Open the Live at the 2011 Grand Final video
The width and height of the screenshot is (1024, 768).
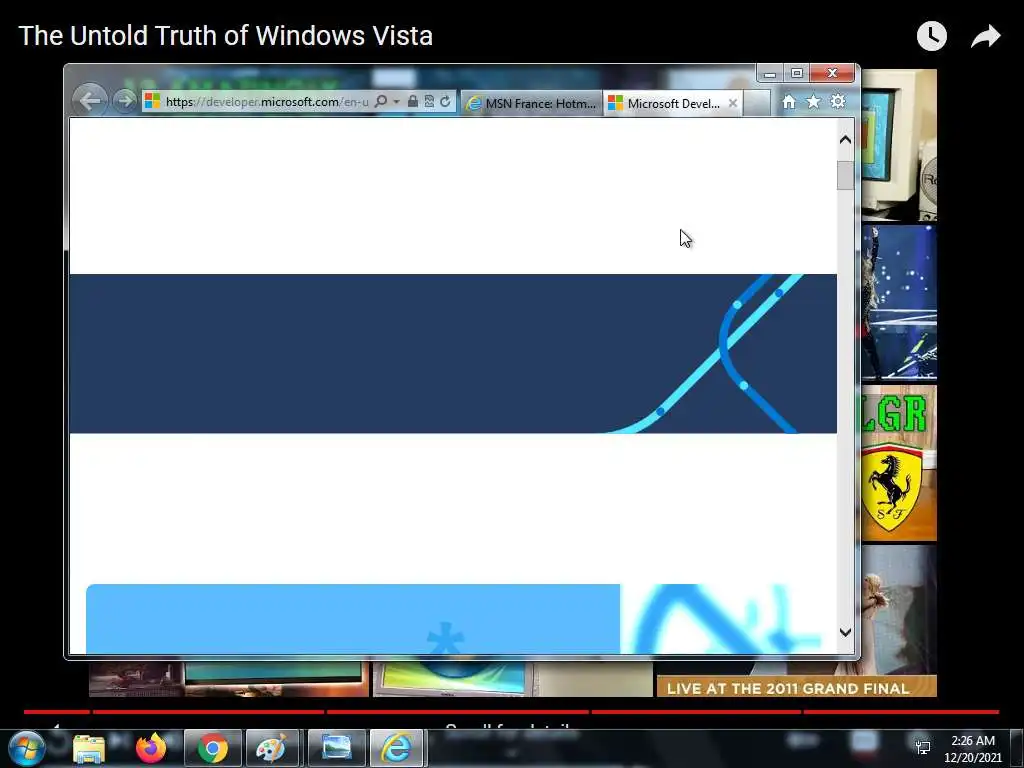[797, 679]
